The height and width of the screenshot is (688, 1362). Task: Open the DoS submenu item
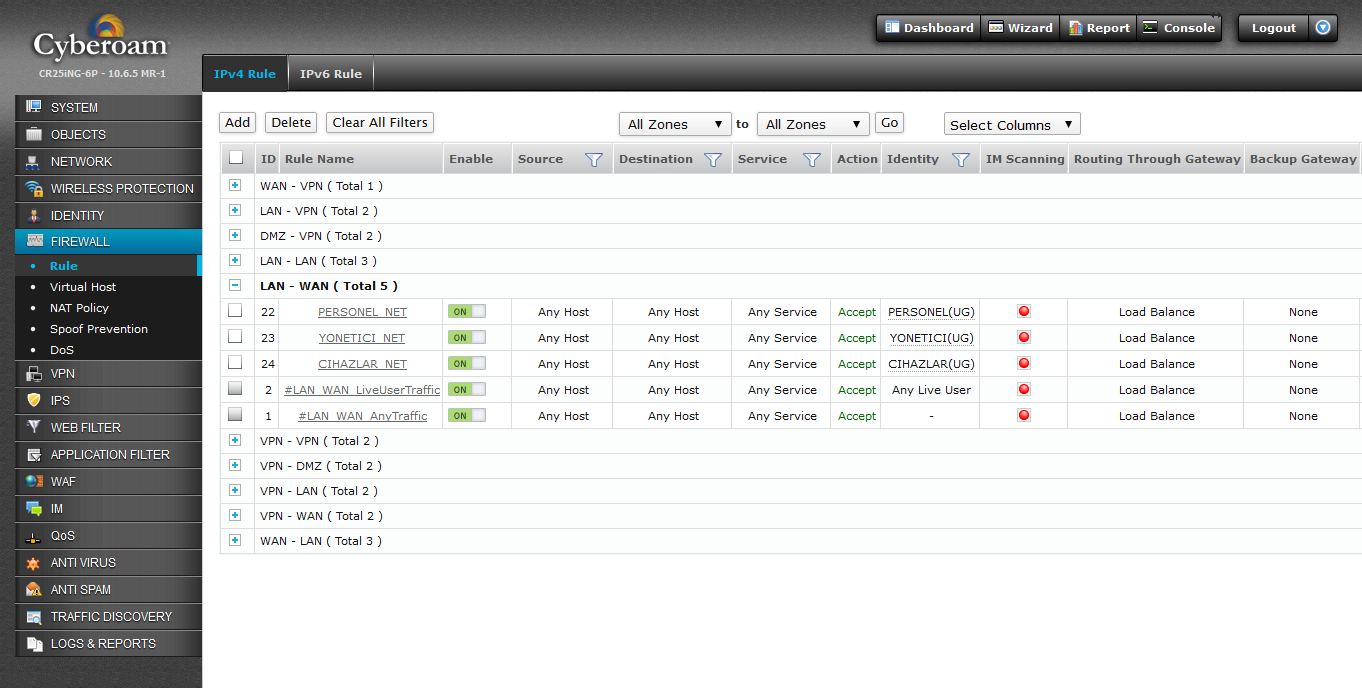click(x=62, y=350)
